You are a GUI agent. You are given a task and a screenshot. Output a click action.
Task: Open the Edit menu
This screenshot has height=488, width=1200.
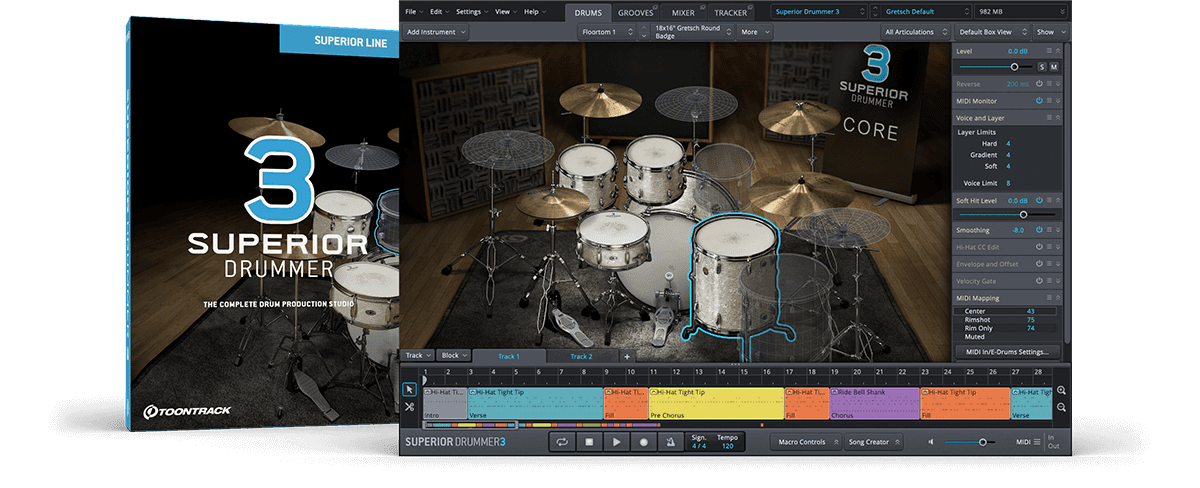tap(438, 11)
